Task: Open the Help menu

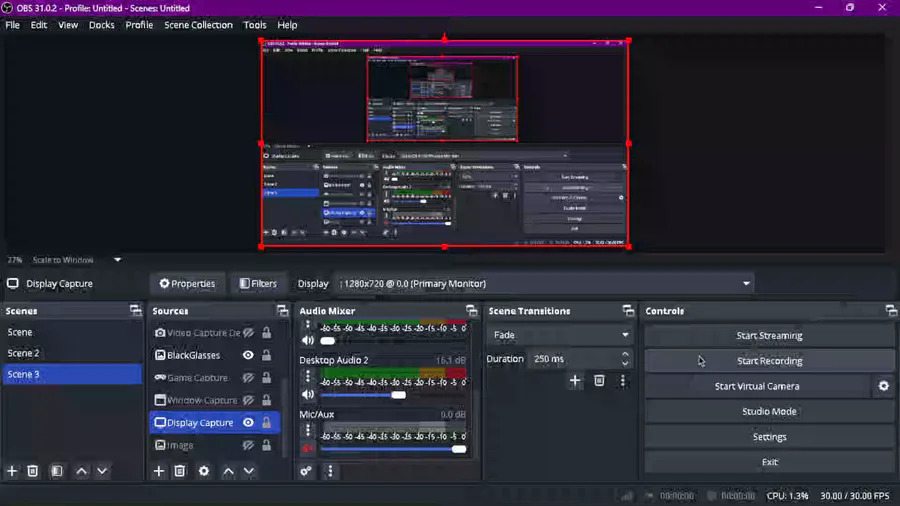Action: 287,25
